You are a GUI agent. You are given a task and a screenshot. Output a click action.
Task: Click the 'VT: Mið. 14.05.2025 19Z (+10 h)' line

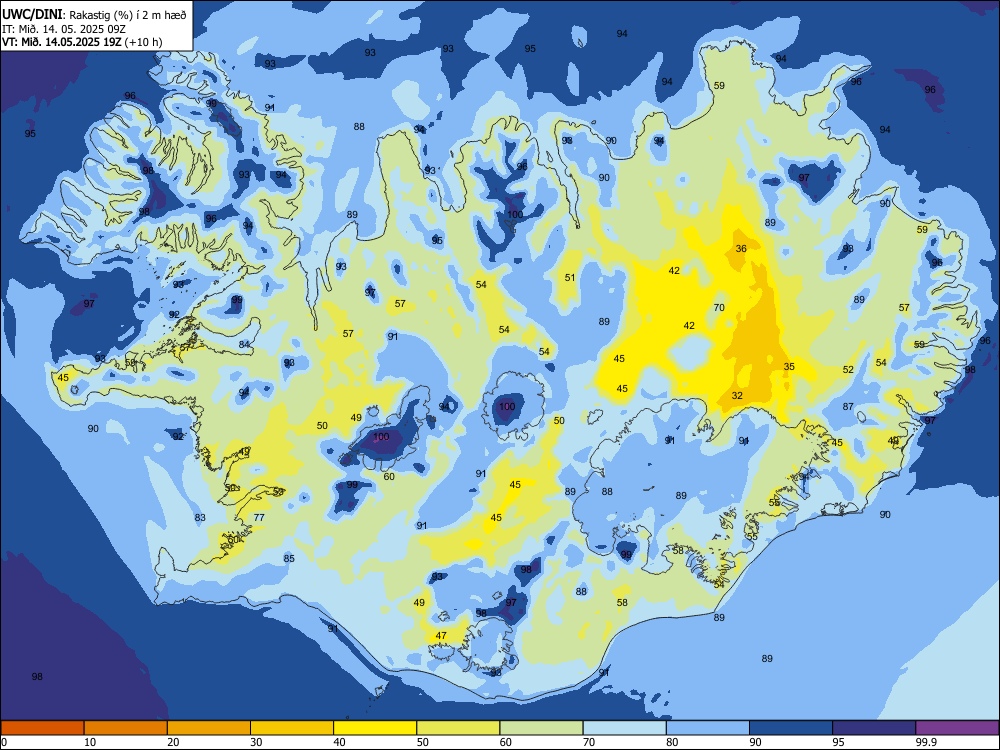(x=82, y=42)
